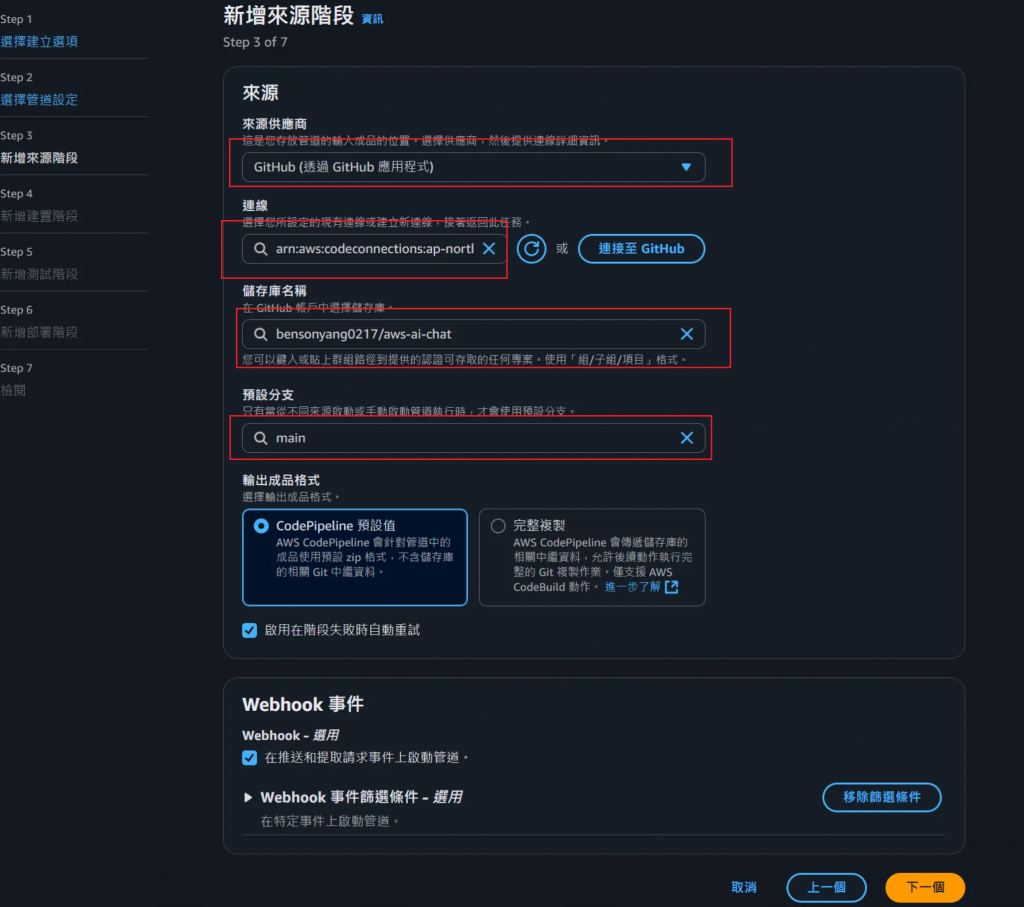Toggle 啟用在階段失敗時自動重試 checkbox
Image resolution: width=1024 pixels, height=907 pixels.
(249, 630)
